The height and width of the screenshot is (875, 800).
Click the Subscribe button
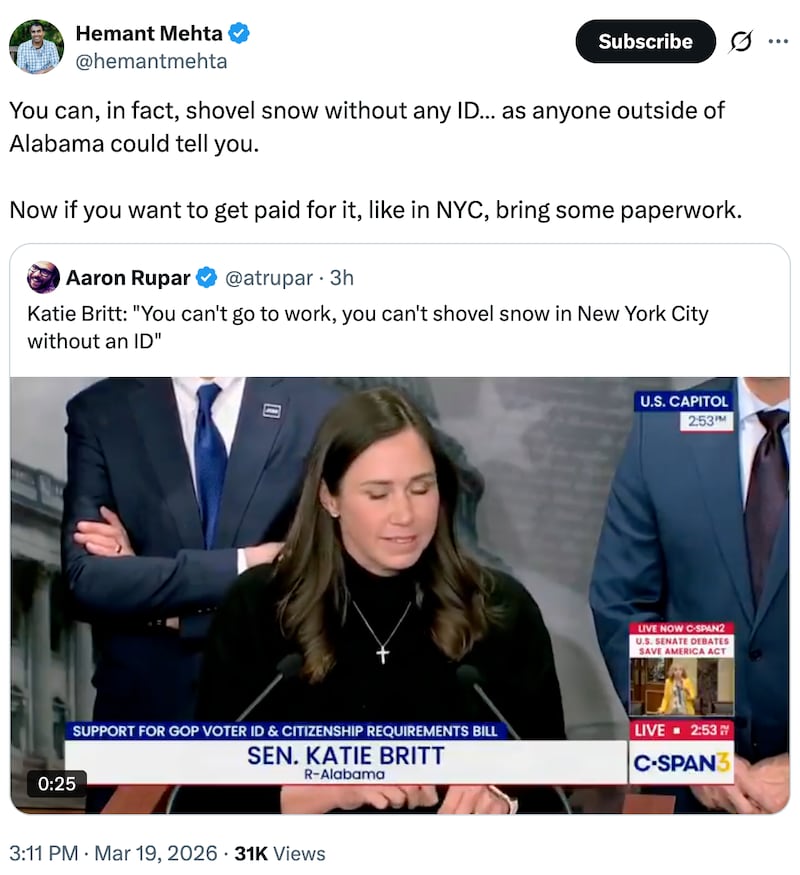tap(645, 41)
